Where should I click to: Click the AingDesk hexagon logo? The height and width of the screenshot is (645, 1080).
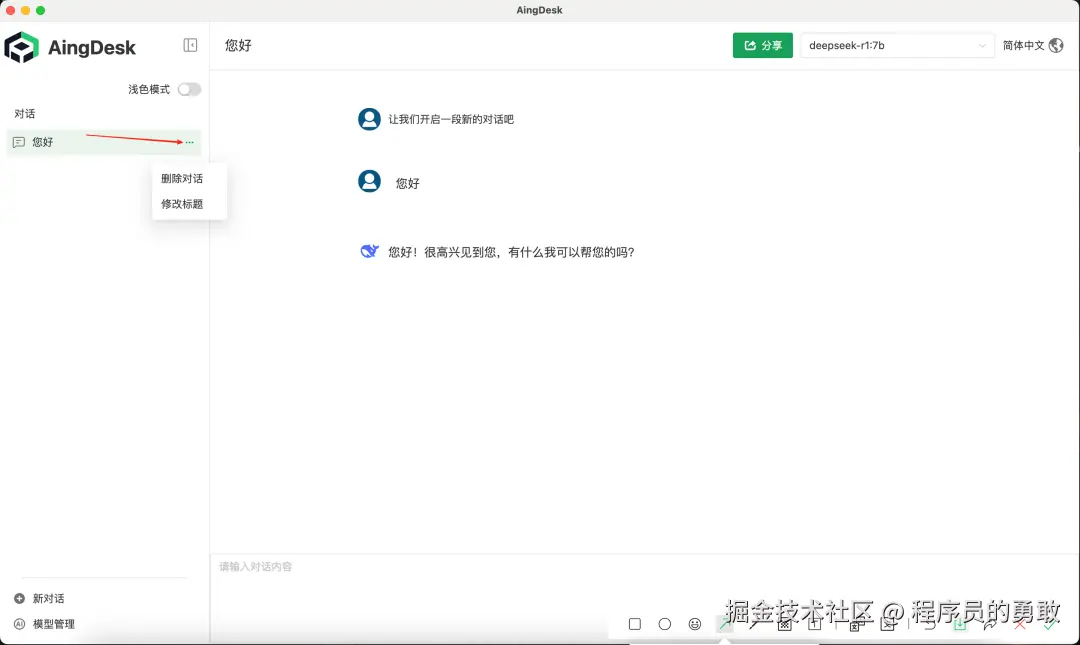click(x=21, y=48)
